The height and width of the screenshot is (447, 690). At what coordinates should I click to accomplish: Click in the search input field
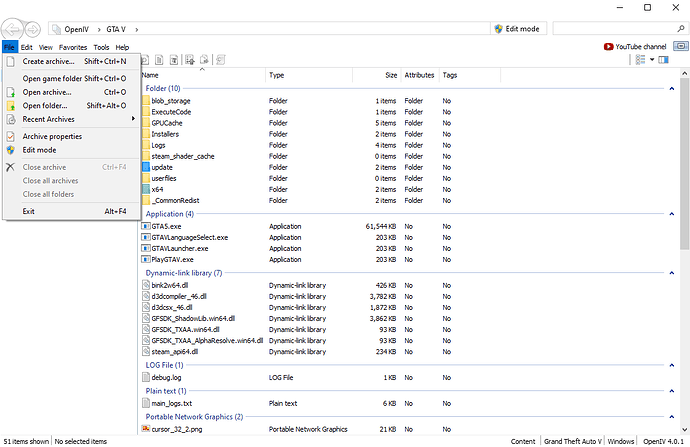615,29
